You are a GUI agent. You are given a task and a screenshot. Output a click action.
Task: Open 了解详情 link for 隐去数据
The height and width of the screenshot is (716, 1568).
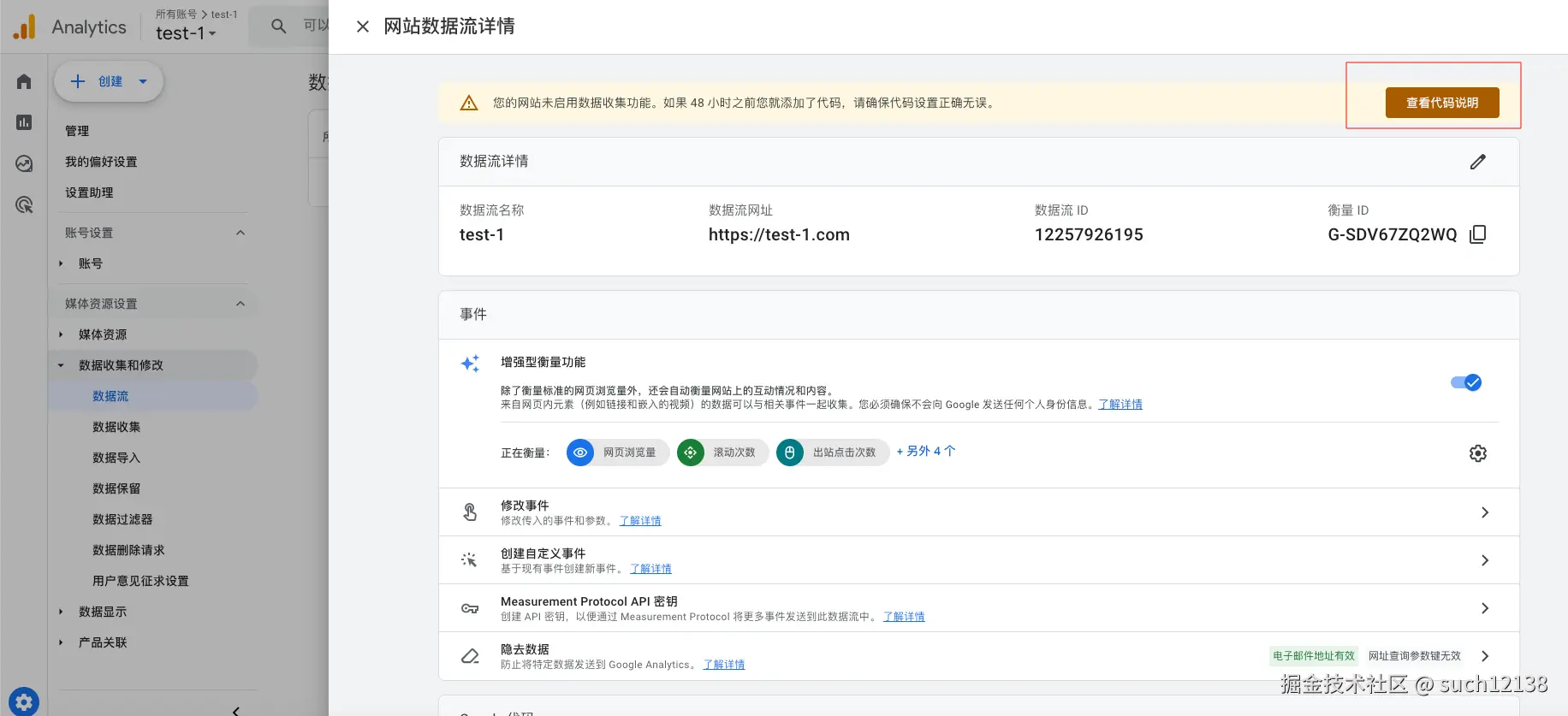pyautogui.click(x=724, y=665)
